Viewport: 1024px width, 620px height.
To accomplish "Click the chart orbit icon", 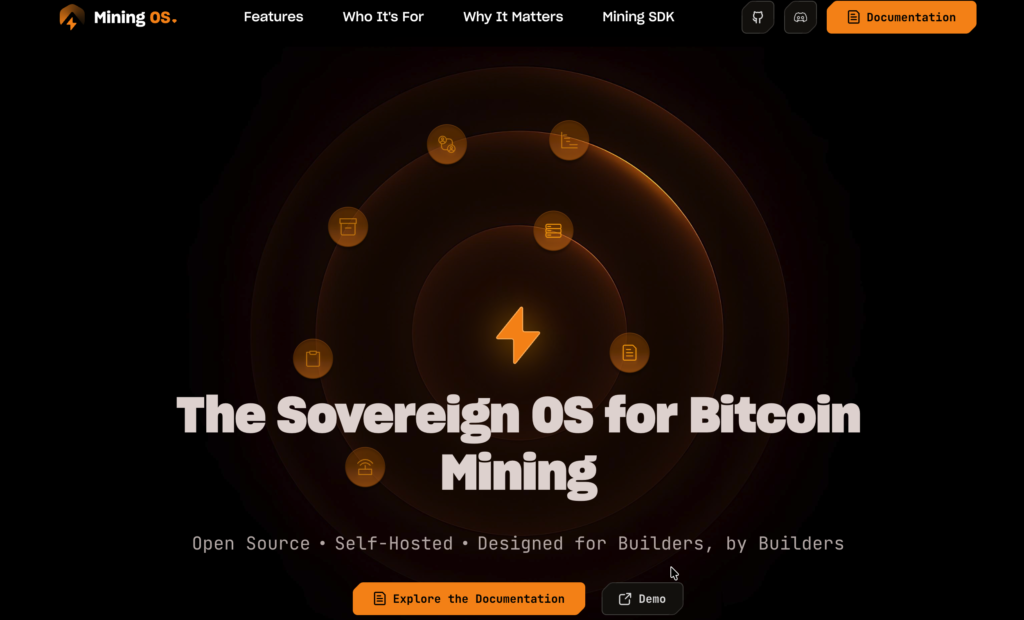I will click(x=569, y=140).
